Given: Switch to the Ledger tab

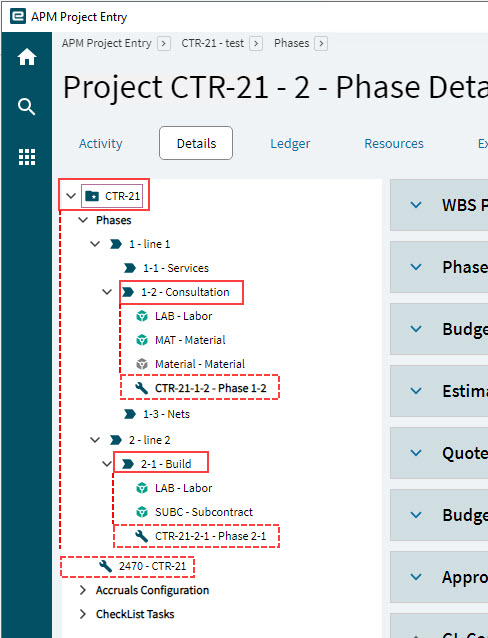Looking at the screenshot, I should tap(290, 144).
